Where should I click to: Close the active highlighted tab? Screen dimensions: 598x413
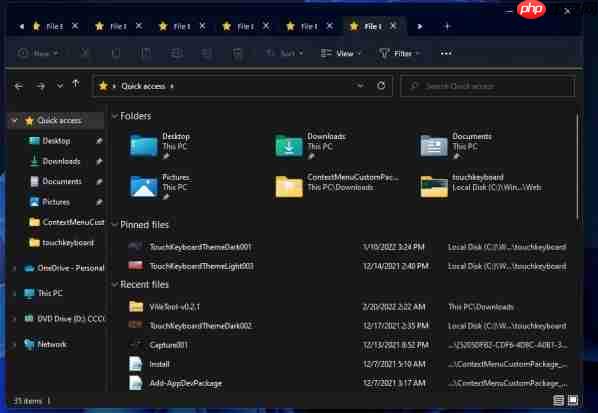[x=393, y=26]
